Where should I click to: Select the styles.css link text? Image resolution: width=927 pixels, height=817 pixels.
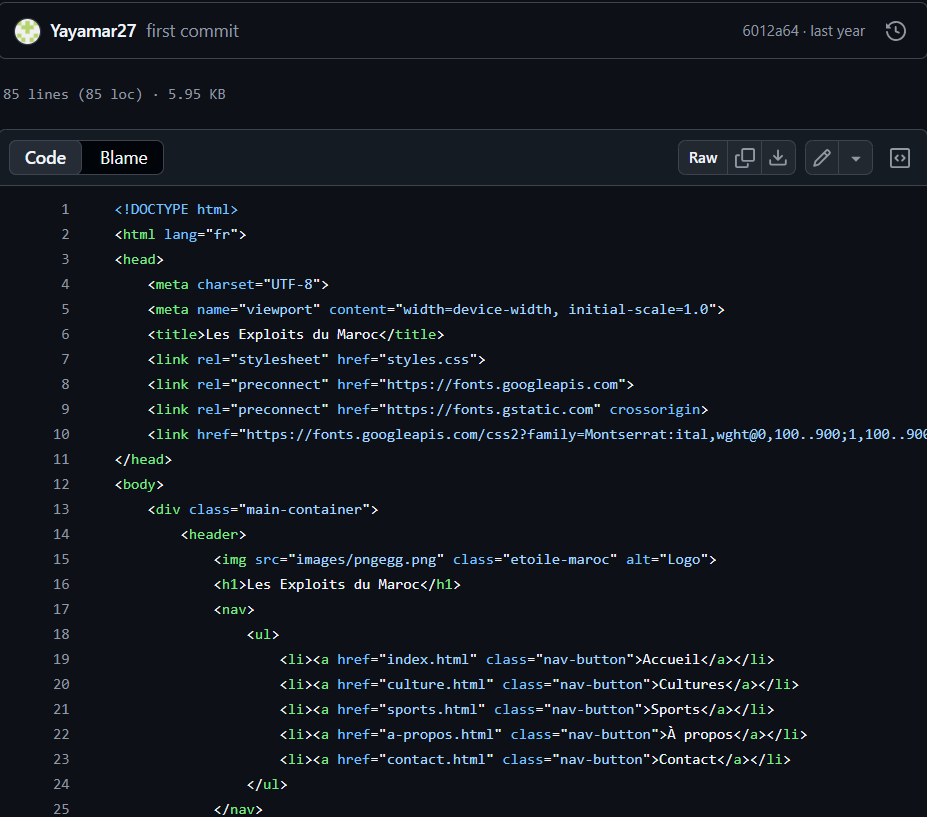[428, 359]
